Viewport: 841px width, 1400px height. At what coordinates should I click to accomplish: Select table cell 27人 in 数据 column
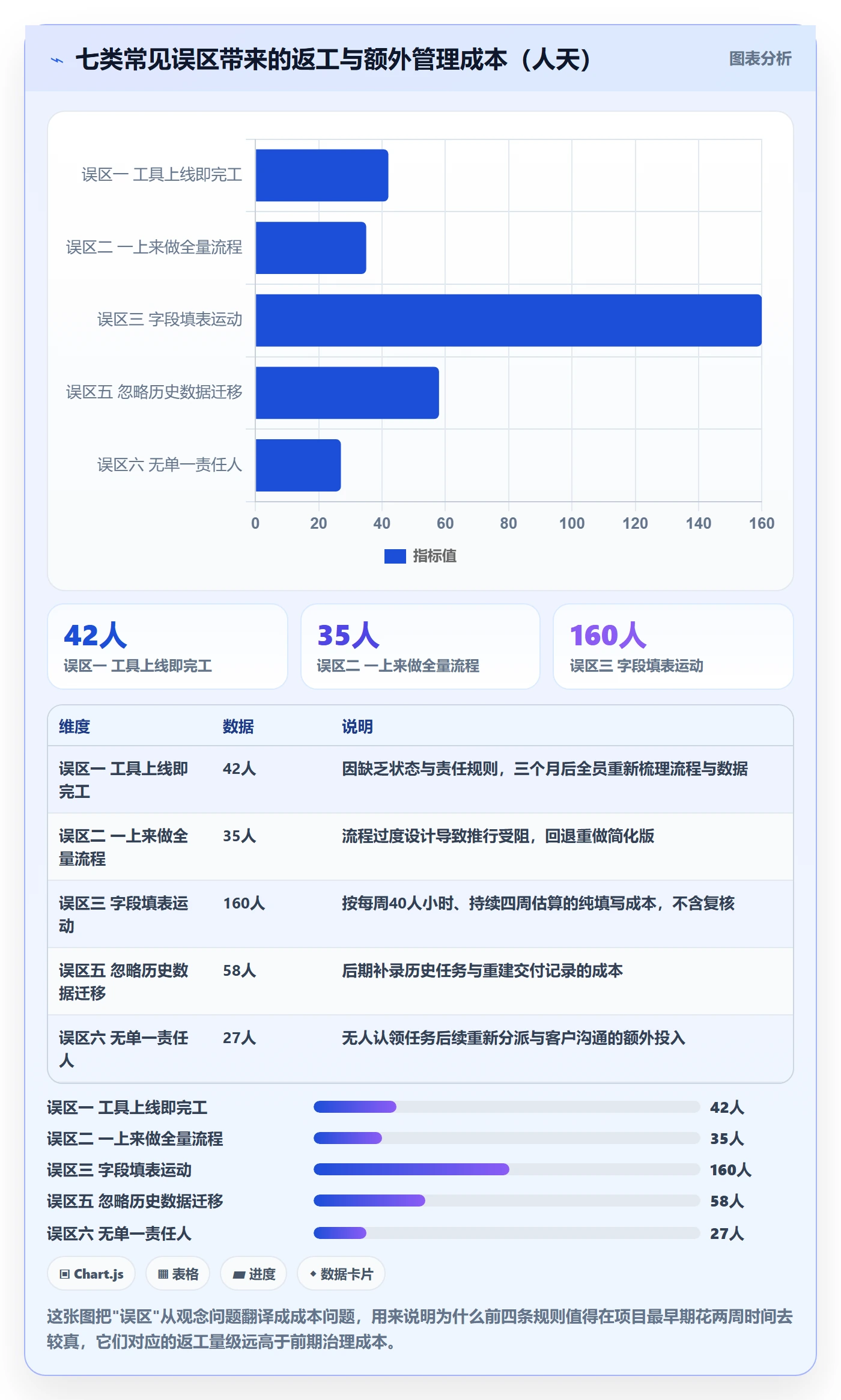tap(240, 1038)
